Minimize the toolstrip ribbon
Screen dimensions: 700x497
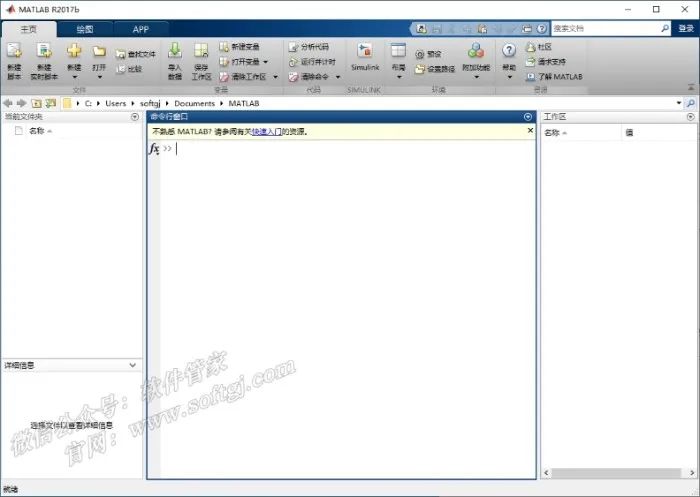click(691, 87)
